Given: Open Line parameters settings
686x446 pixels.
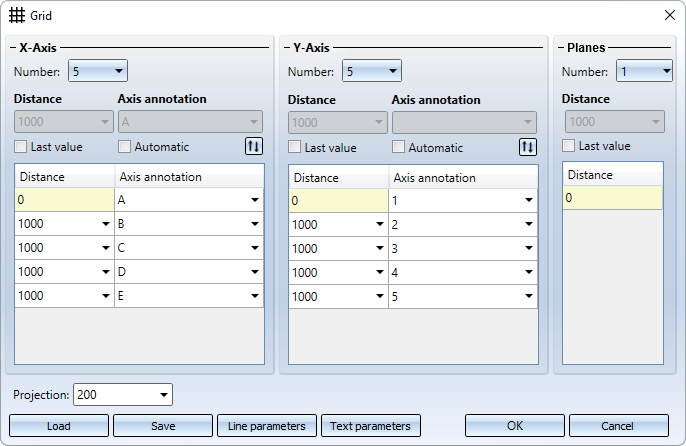Looking at the screenshot, I should [267, 425].
